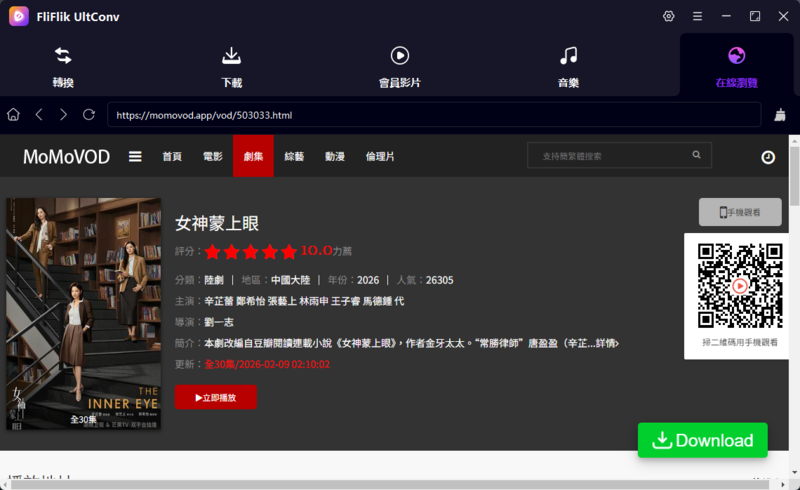Click the search magnifier icon
This screenshot has width=800, height=490.
pos(697,156)
